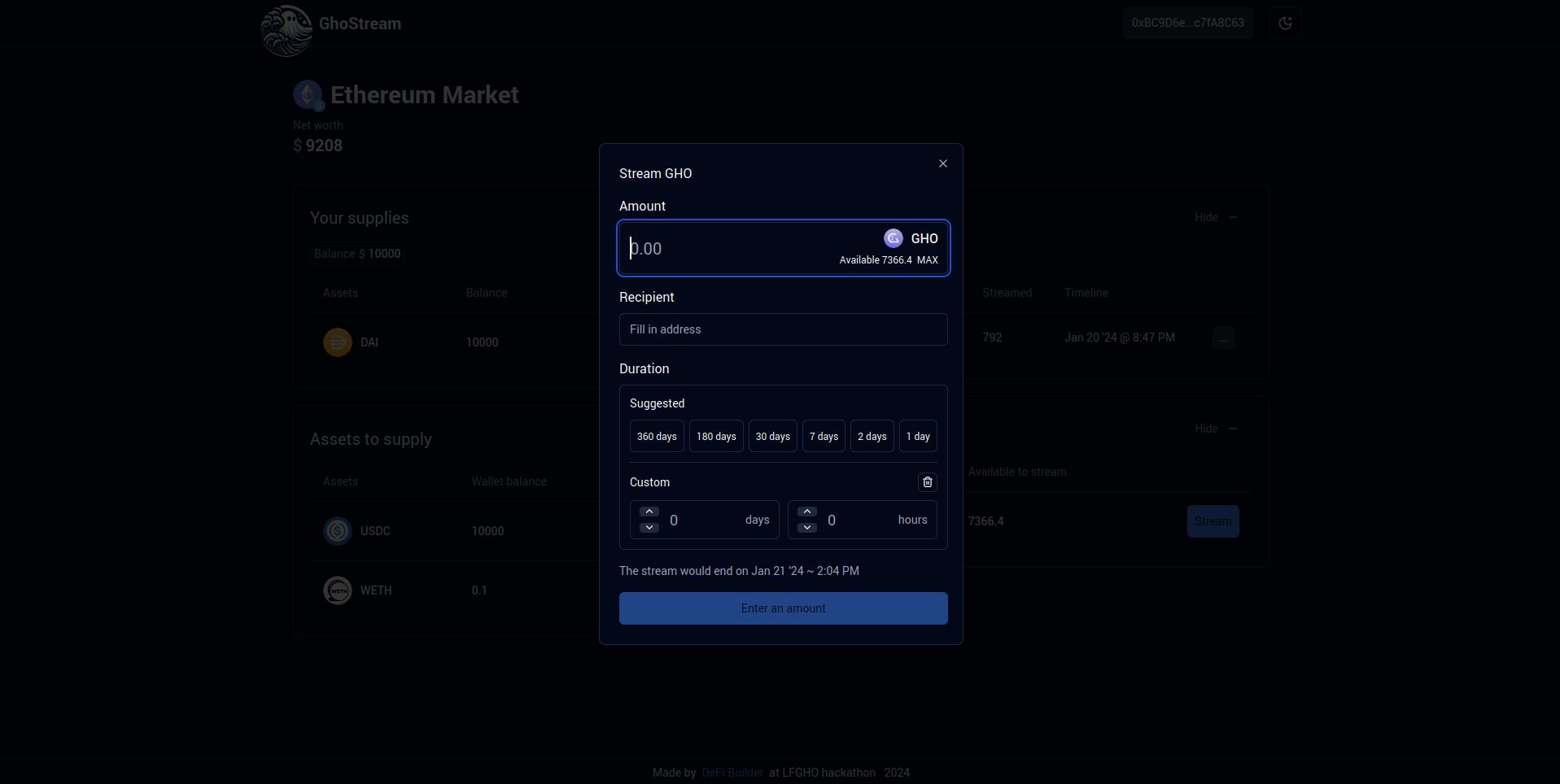The width and height of the screenshot is (1560, 784).
Task: Select the 2 days suggested duration
Action: click(872, 437)
